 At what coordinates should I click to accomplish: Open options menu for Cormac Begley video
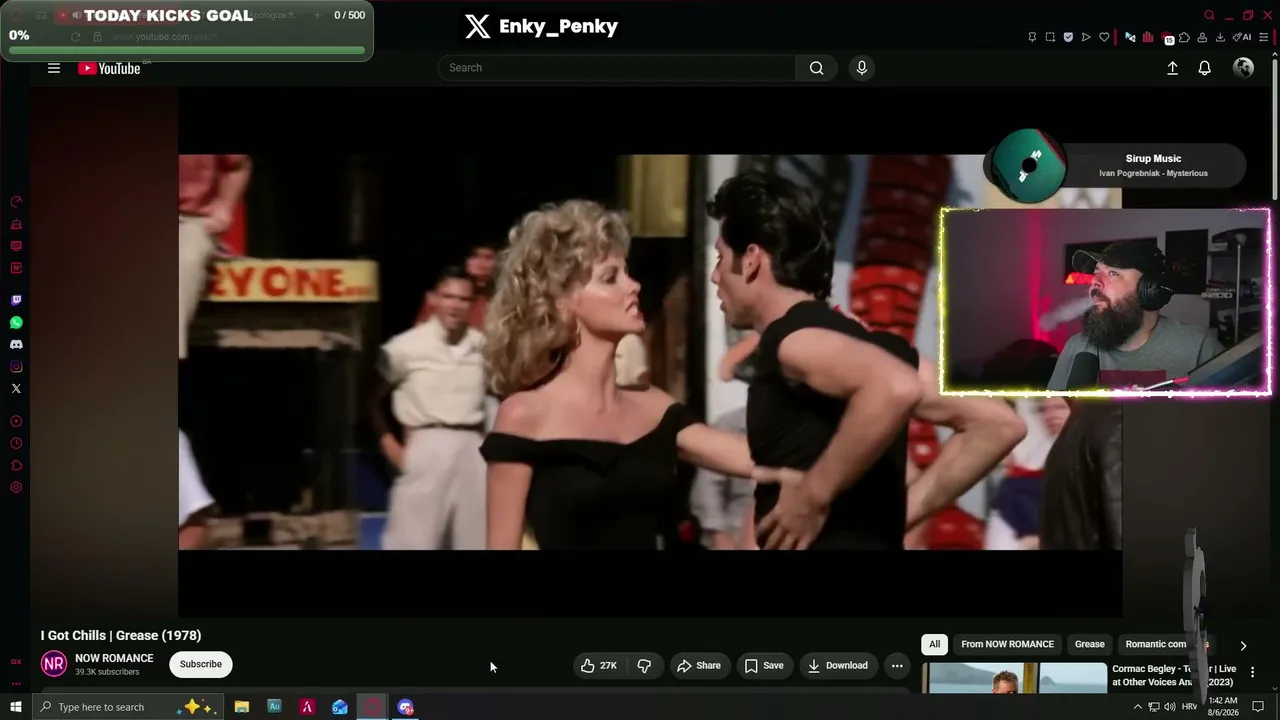(1252, 673)
